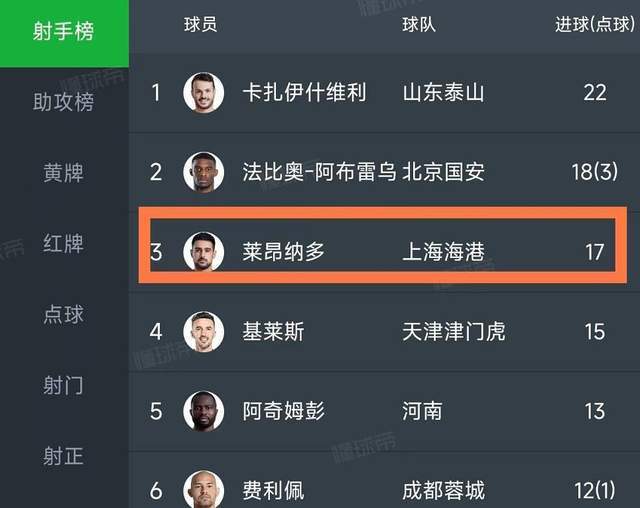
Task: Open player name 卡扎伊什维利
Action: pos(304,93)
